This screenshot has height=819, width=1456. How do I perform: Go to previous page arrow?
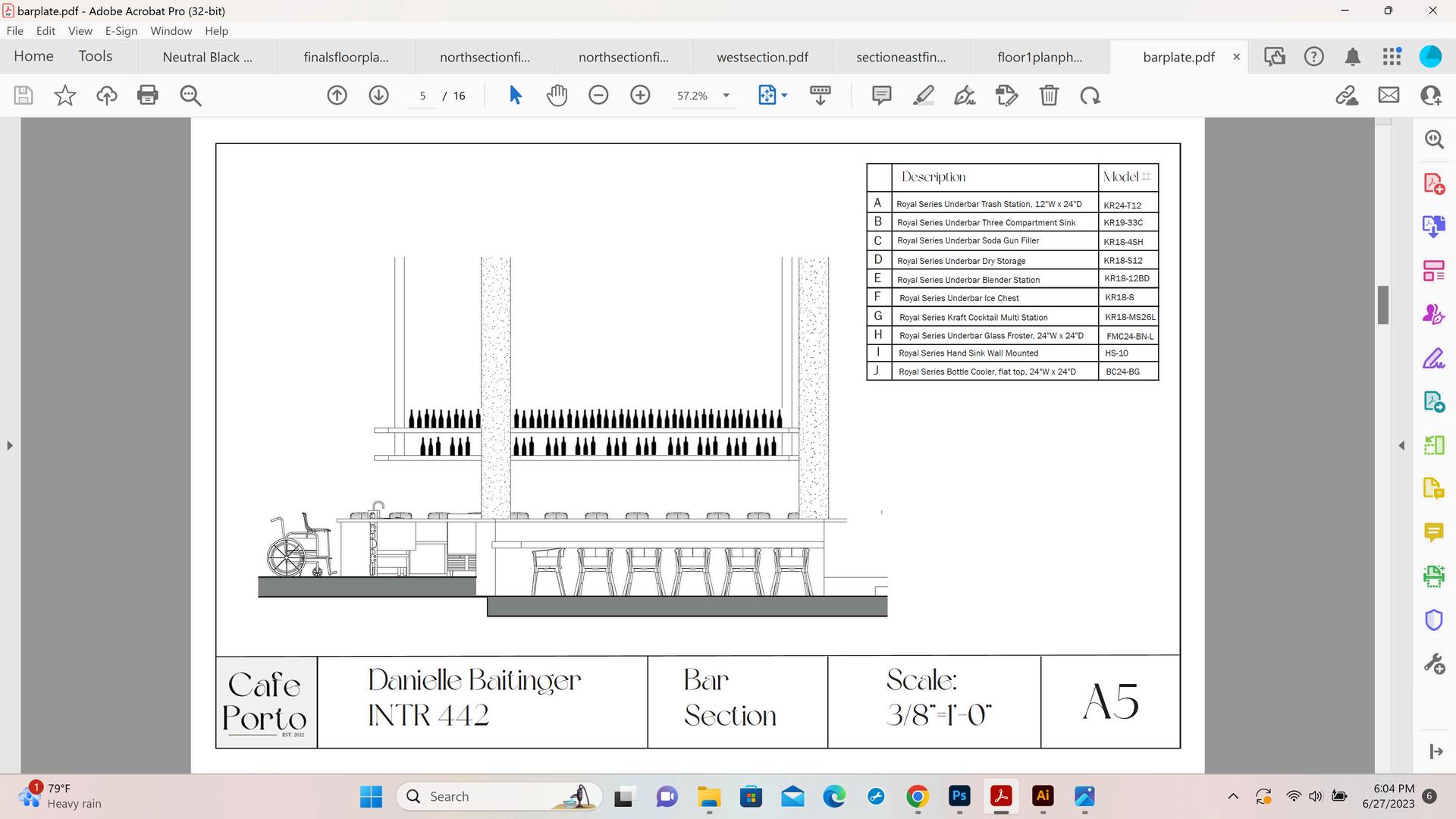(337, 96)
